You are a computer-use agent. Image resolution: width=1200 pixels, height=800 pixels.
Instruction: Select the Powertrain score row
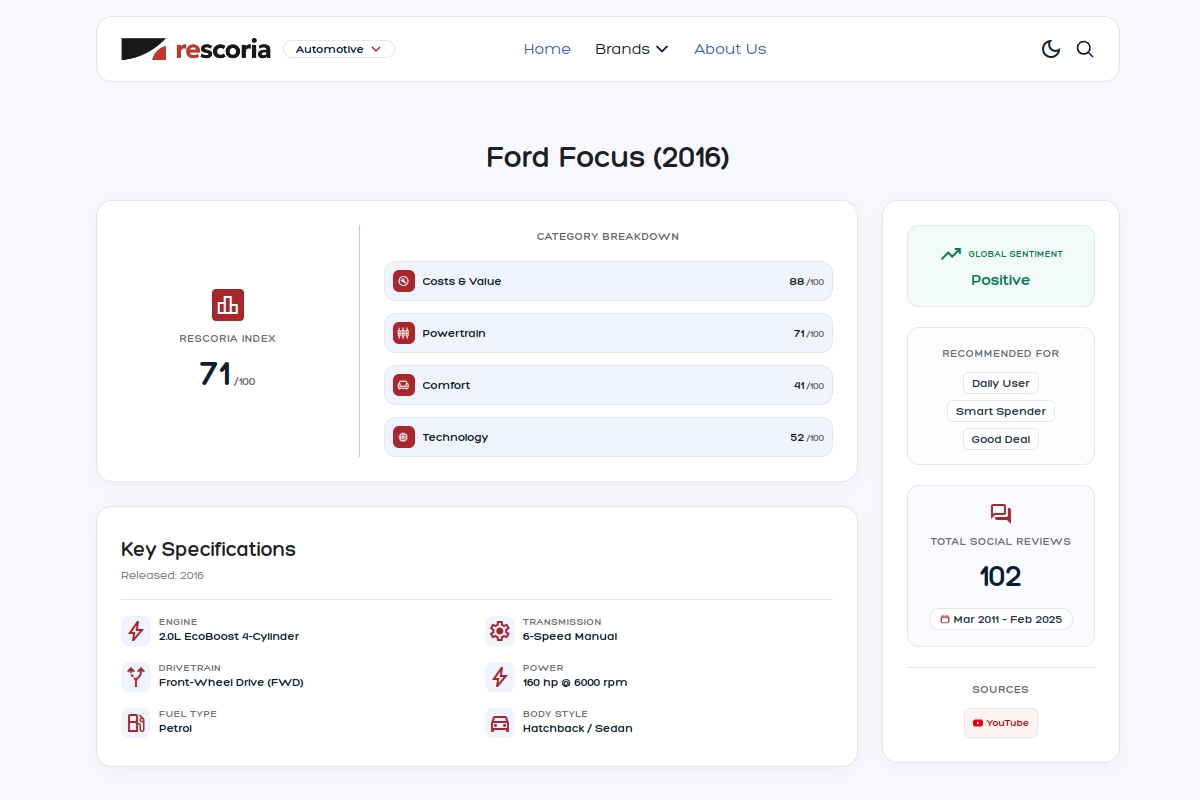click(x=608, y=333)
